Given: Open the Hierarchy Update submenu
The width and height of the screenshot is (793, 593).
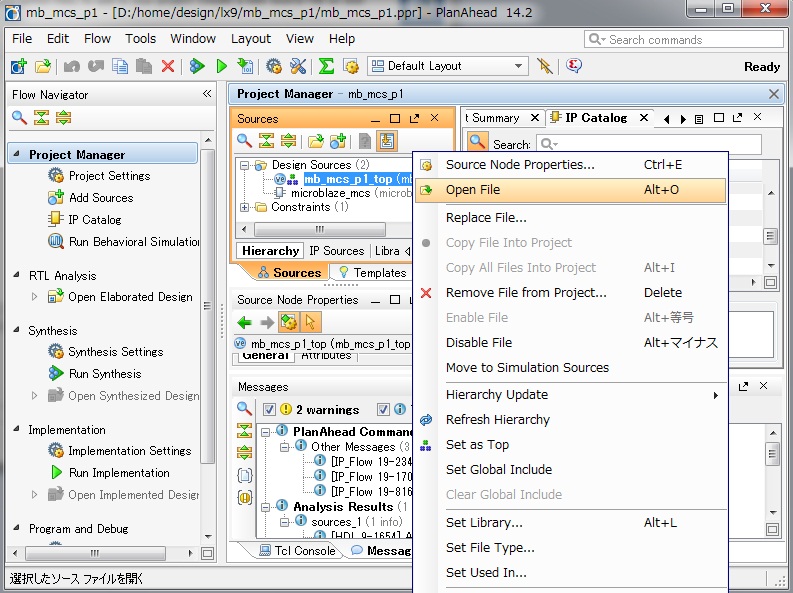Looking at the screenshot, I should click(570, 394).
